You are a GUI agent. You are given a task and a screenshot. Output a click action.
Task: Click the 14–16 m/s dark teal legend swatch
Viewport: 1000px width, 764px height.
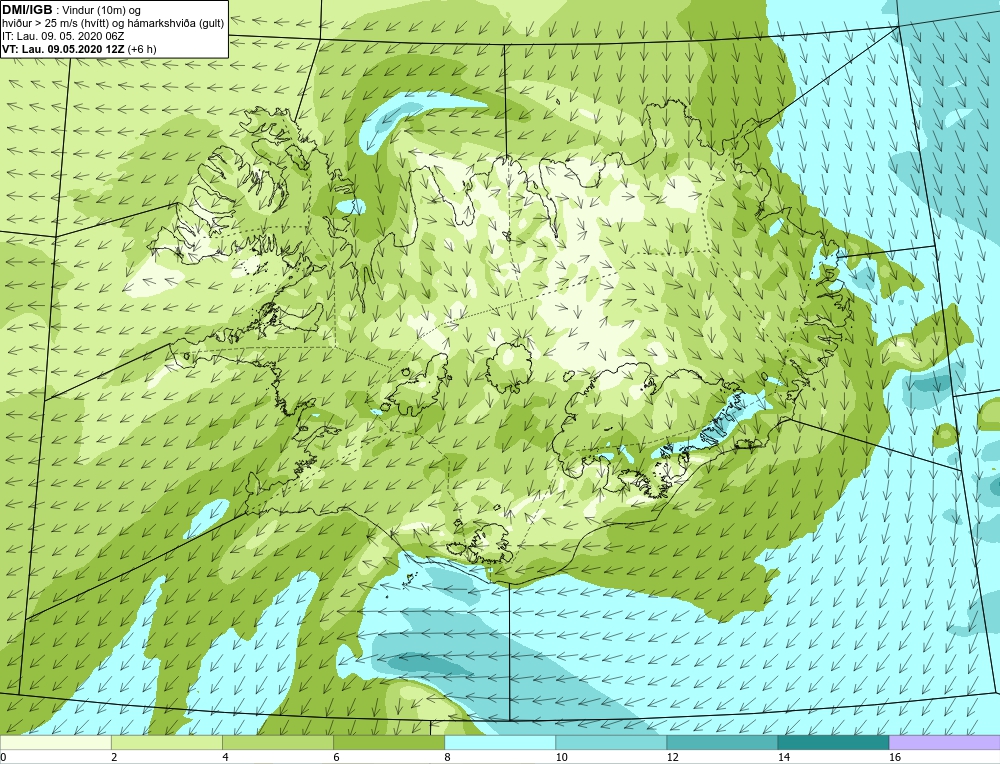832,742
